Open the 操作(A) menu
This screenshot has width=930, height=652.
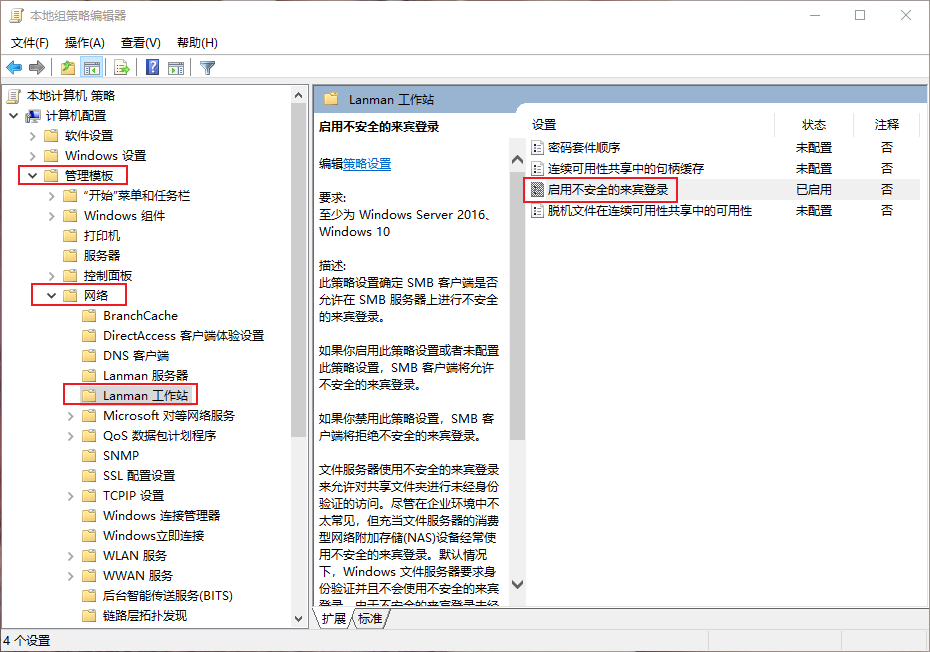point(85,43)
